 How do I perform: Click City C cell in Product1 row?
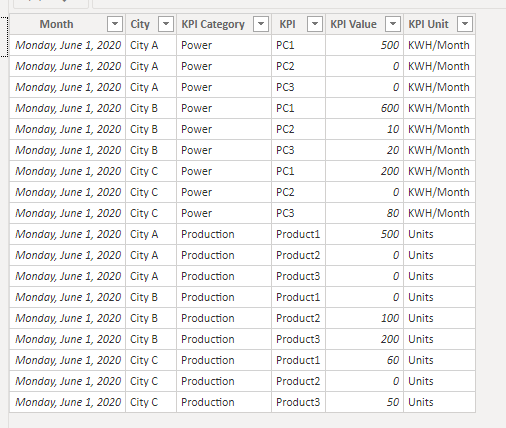pyautogui.click(x=151, y=360)
